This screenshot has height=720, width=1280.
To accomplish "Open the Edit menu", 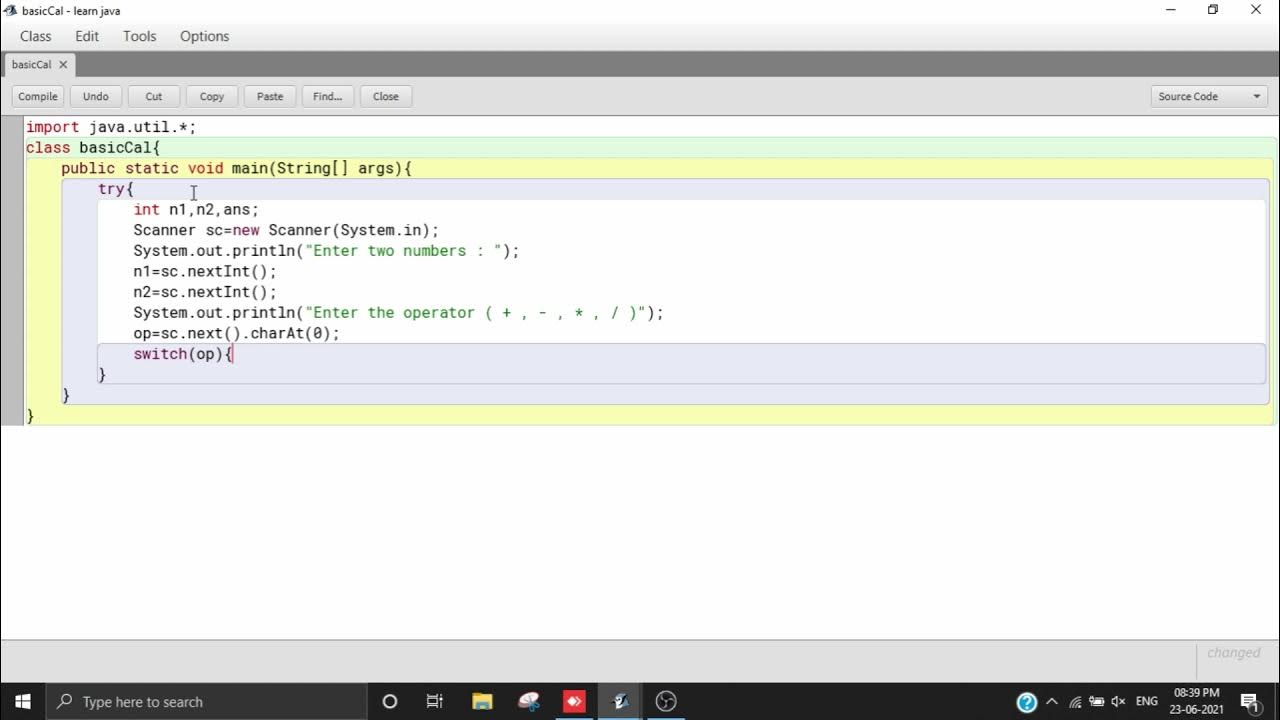I will [x=87, y=36].
